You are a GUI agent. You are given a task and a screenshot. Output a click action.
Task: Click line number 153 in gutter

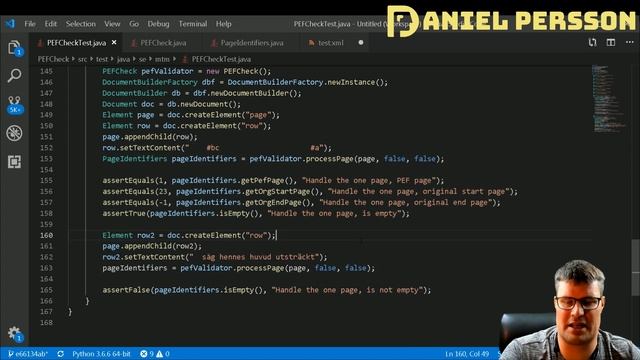pyautogui.click(x=47, y=159)
